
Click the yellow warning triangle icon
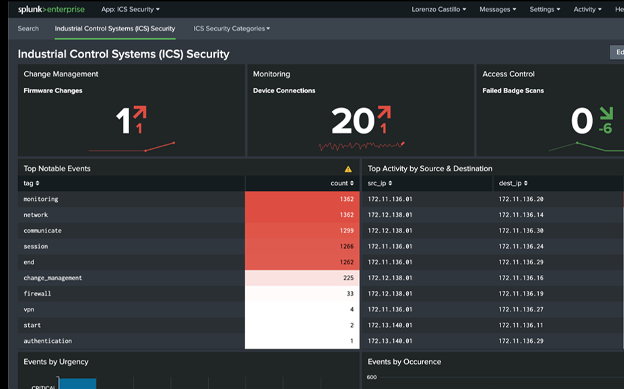point(348,169)
